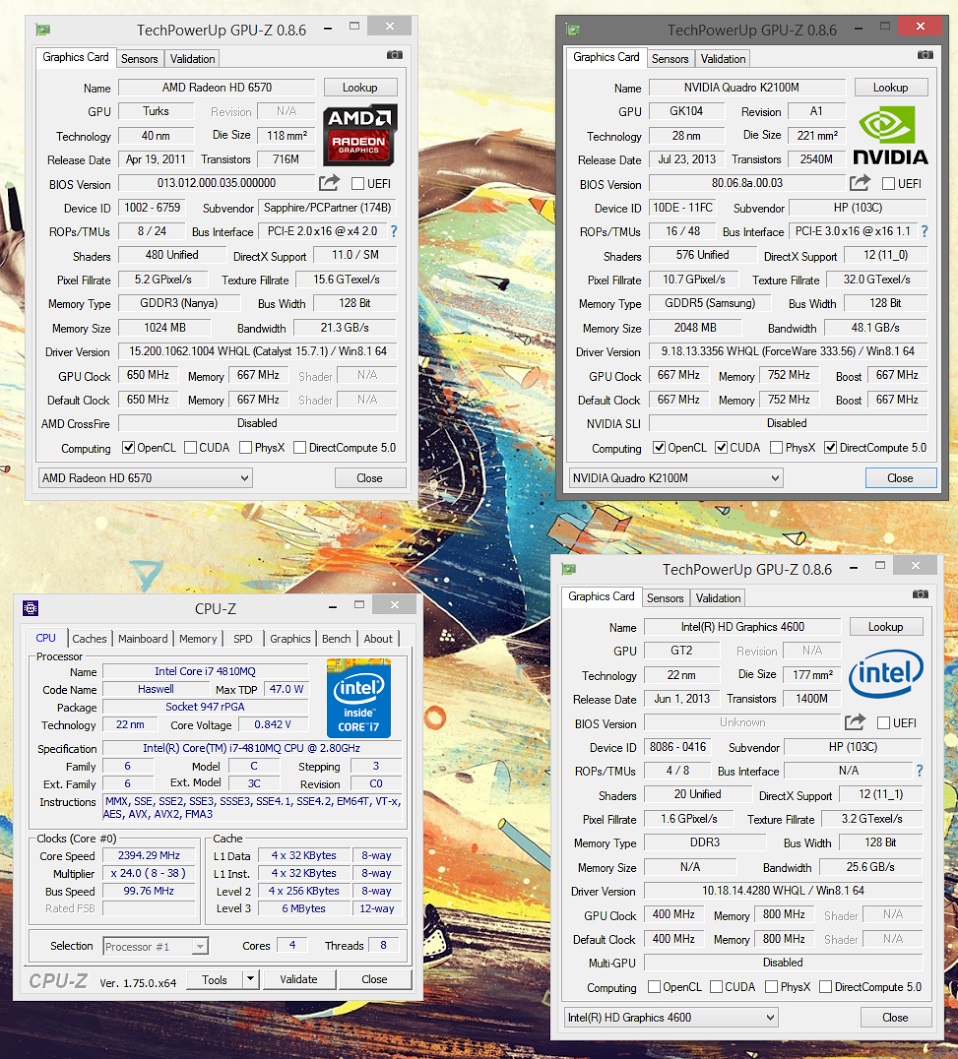Switch to the Mainboard tab in CPU-Z
Viewport: 958px width, 1059px height.
[143, 639]
